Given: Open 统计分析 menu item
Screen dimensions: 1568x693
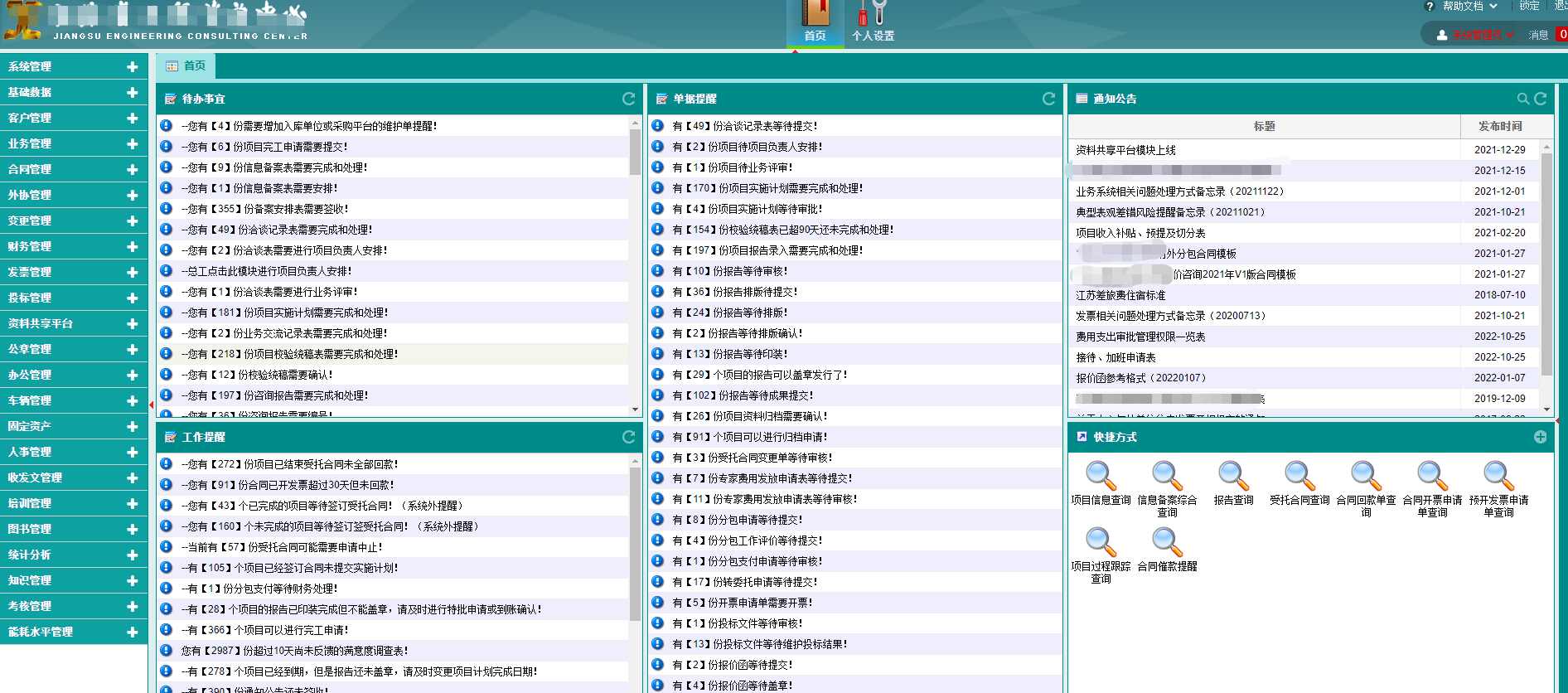Looking at the screenshot, I should [x=74, y=555].
